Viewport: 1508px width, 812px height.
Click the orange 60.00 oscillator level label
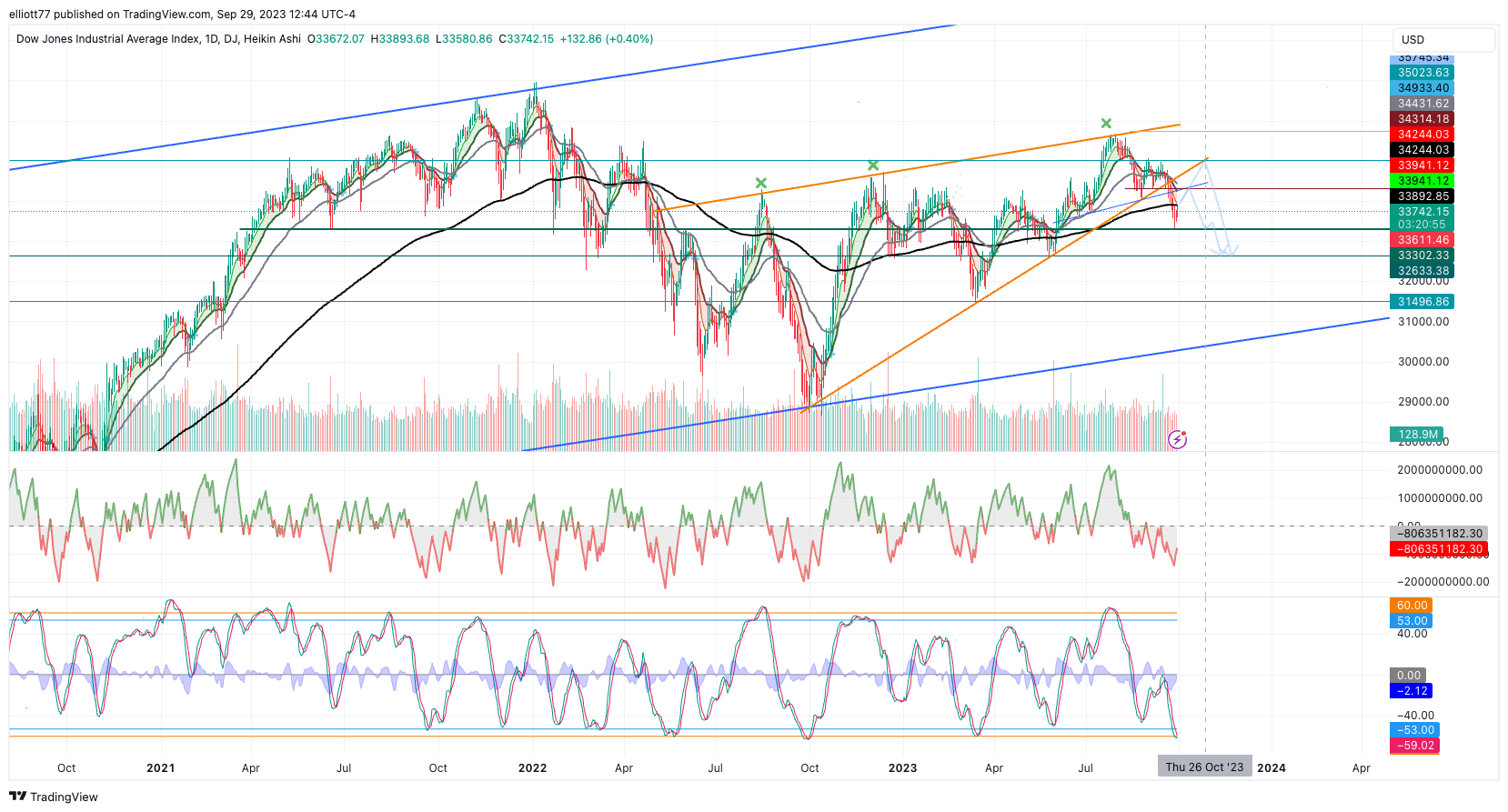tap(1412, 606)
